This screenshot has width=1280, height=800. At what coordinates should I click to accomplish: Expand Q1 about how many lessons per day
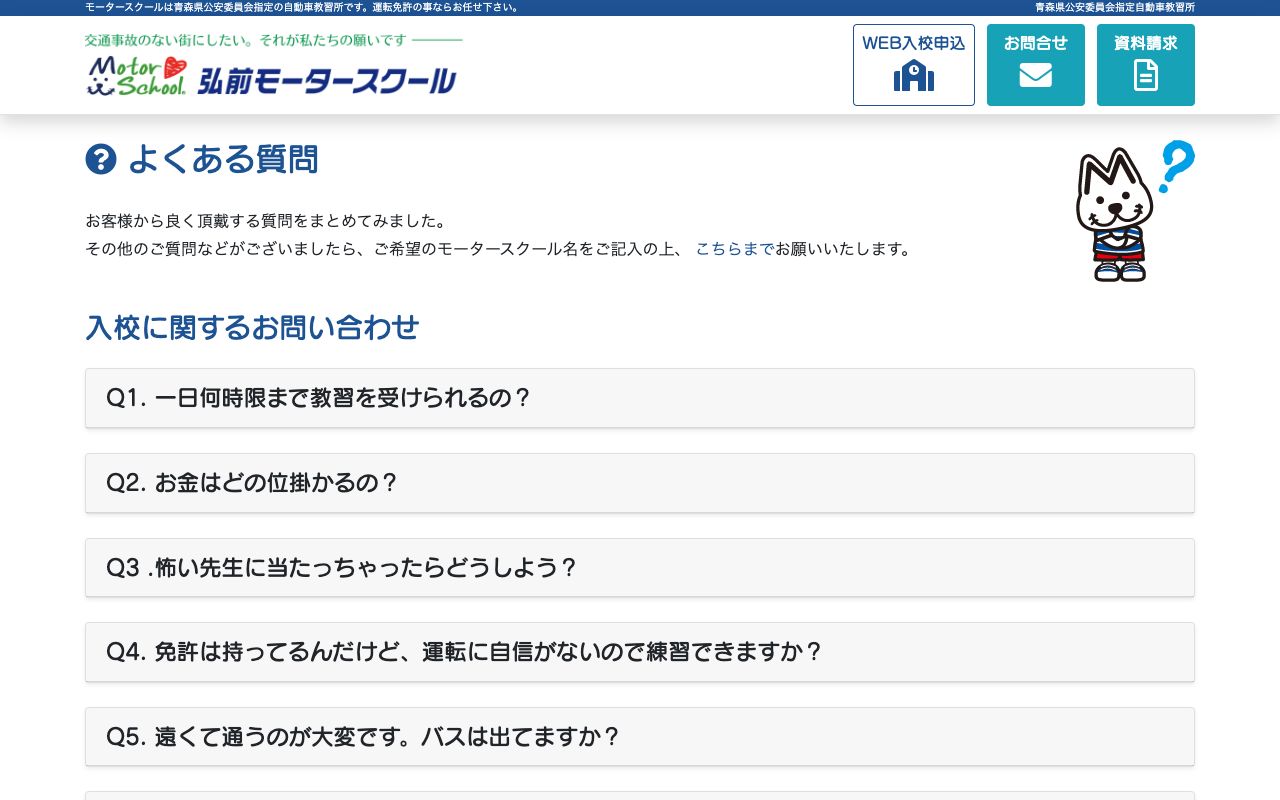tap(640, 398)
